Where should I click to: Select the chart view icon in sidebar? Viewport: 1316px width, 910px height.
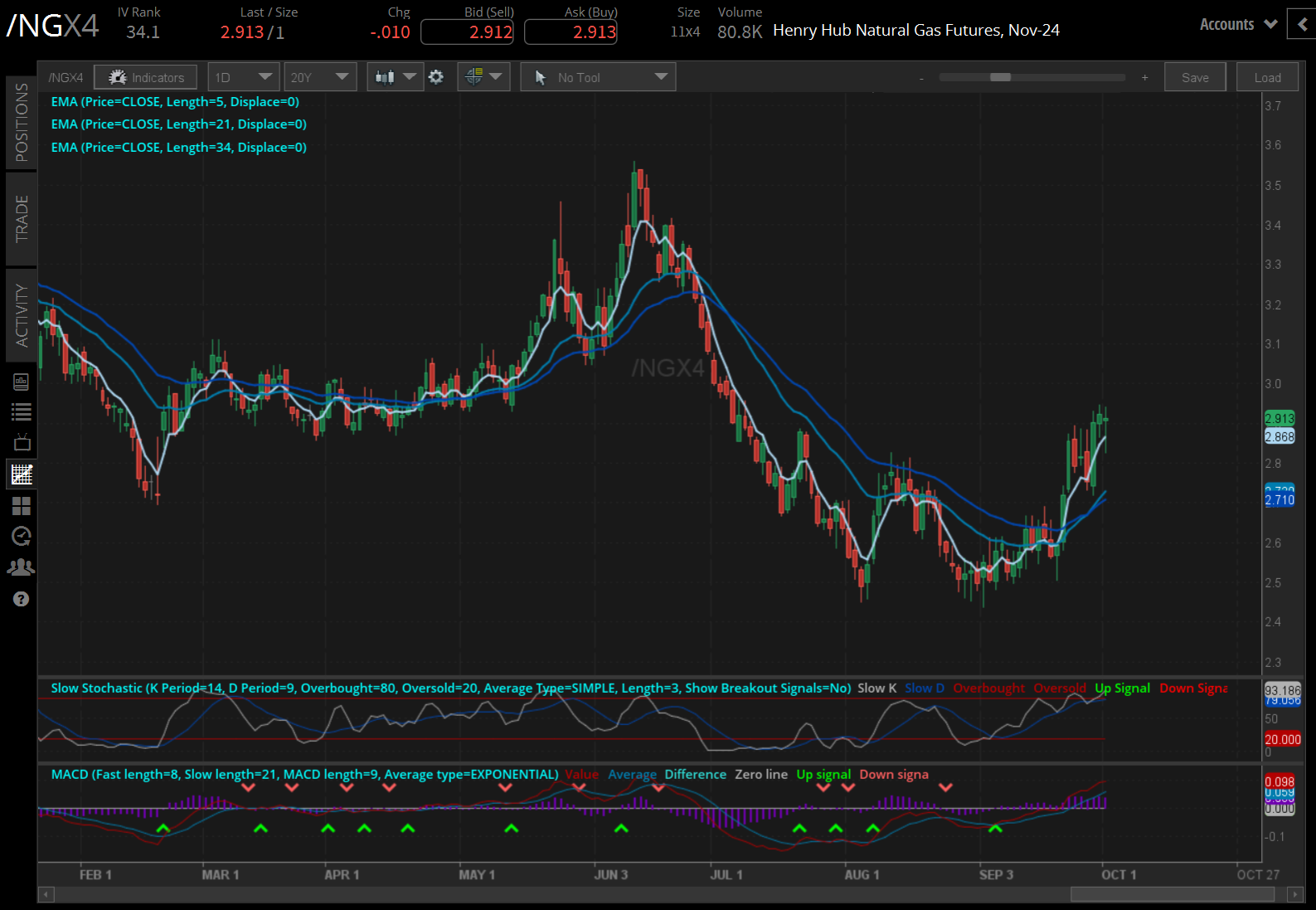pyautogui.click(x=22, y=474)
